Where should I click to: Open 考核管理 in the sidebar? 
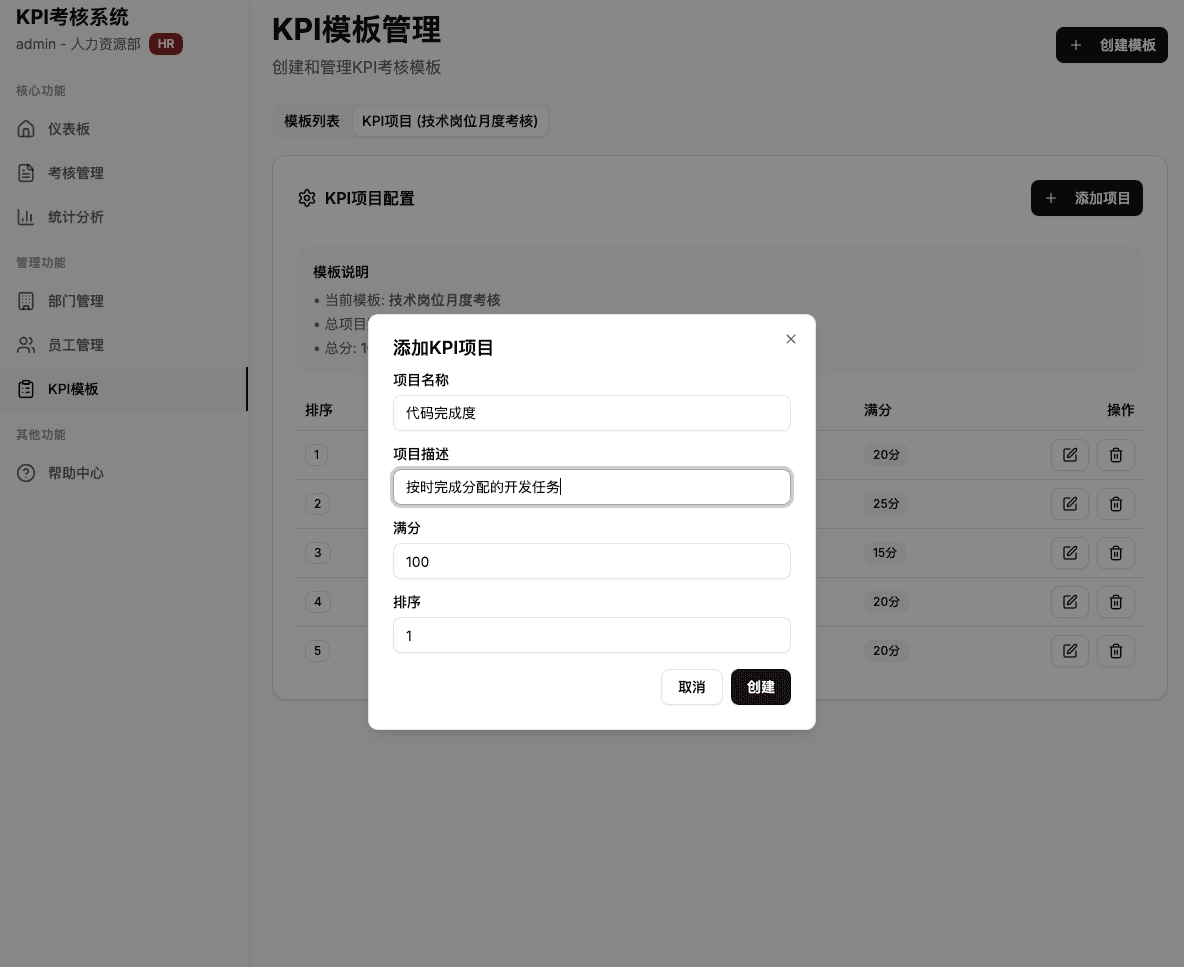pyautogui.click(x=124, y=173)
